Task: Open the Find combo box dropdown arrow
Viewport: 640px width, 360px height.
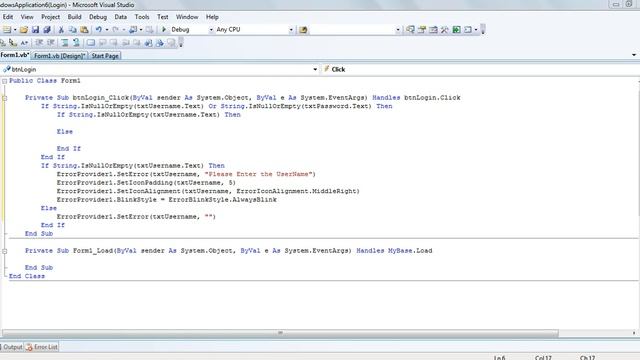Action: pos(398,30)
